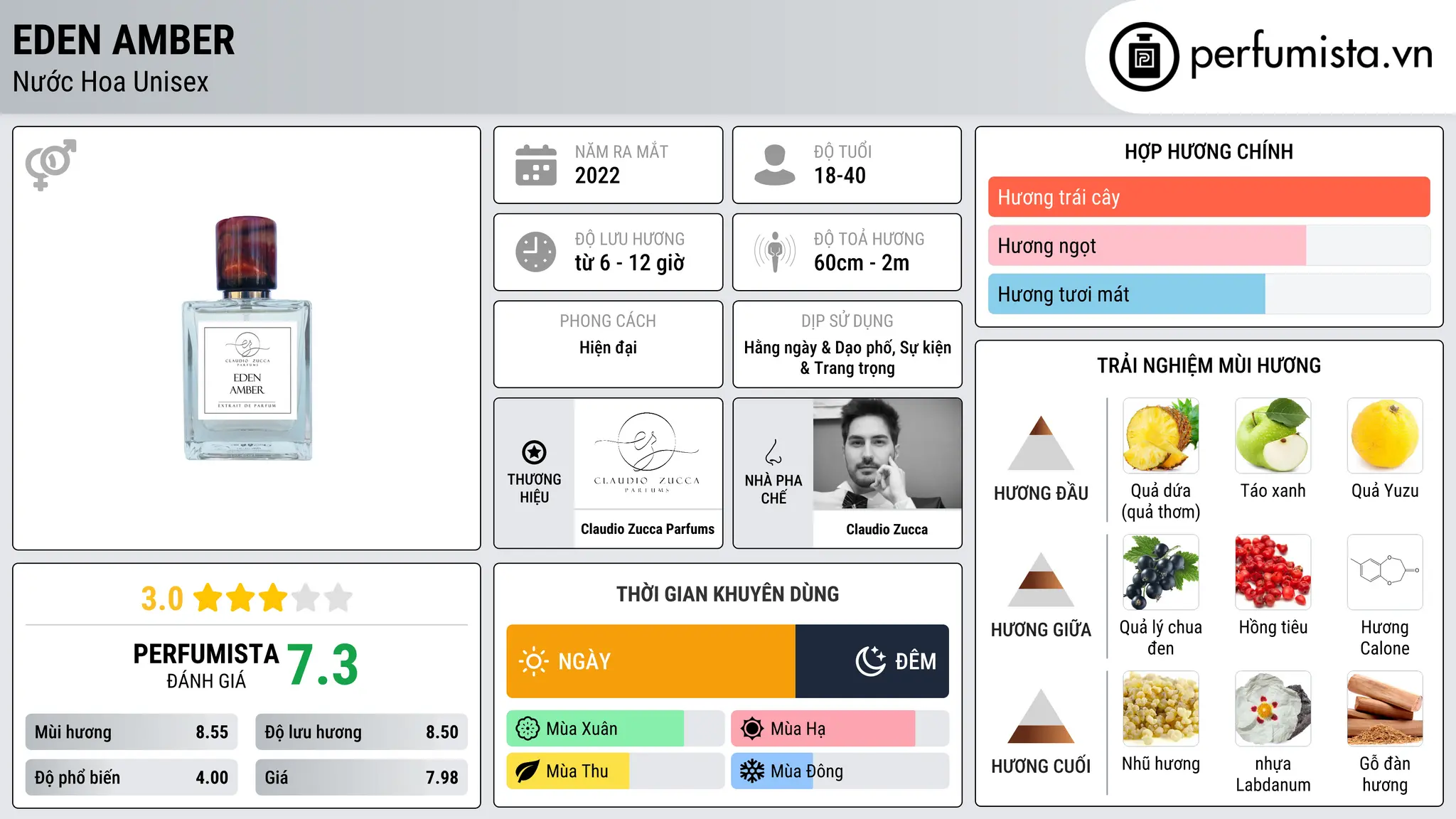
Task: Select the Labdanum resin note image
Action: pos(1273,709)
